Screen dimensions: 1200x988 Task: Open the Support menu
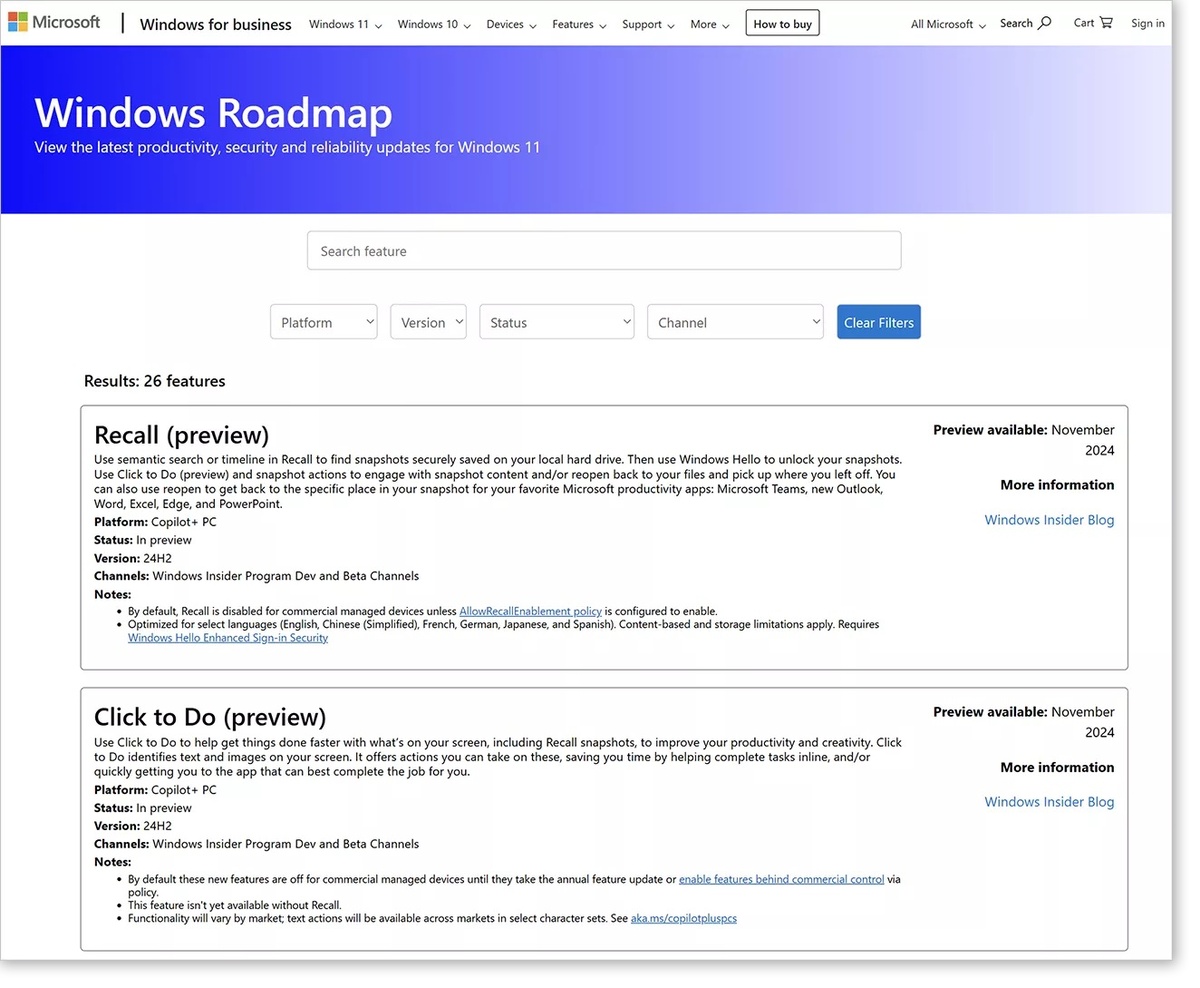pyautogui.click(x=648, y=24)
